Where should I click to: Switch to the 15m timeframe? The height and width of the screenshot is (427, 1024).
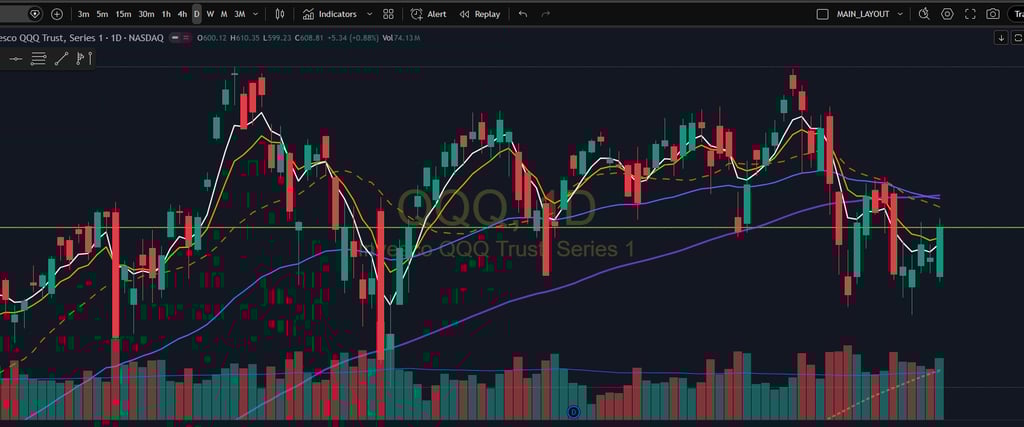point(123,14)
